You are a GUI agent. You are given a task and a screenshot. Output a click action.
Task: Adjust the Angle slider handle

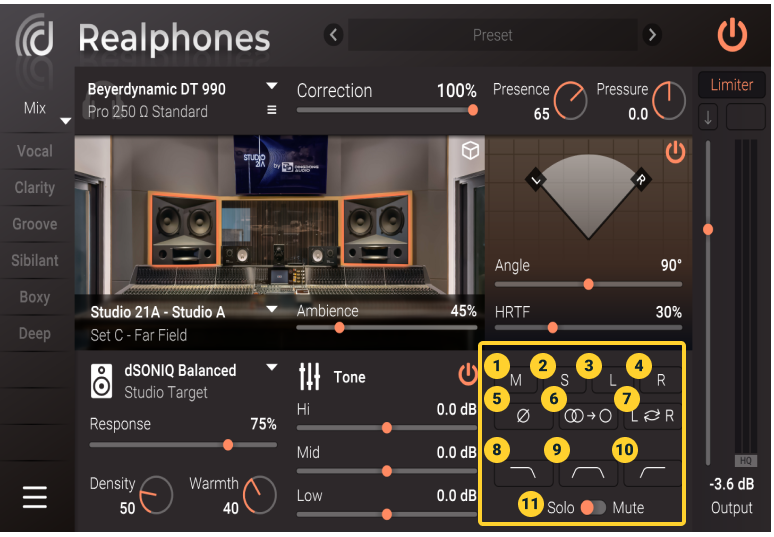pos(588,284)
